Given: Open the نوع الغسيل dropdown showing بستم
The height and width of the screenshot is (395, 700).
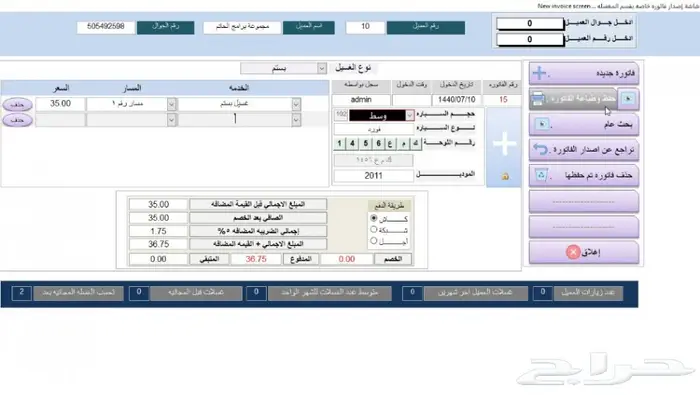Looking at the screenshot, I should point(321,68).
